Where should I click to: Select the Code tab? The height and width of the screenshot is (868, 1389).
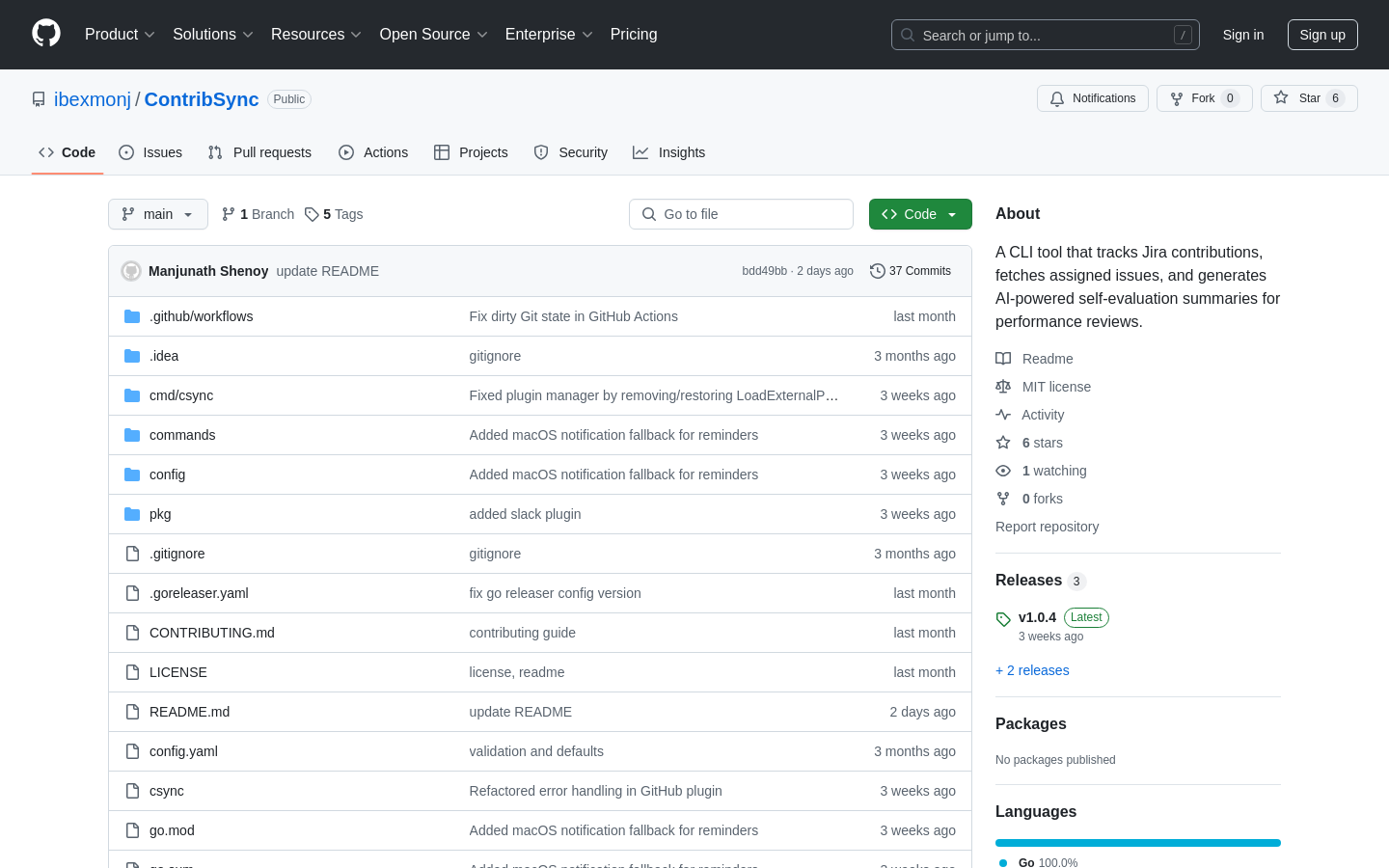tap(68, 152)
